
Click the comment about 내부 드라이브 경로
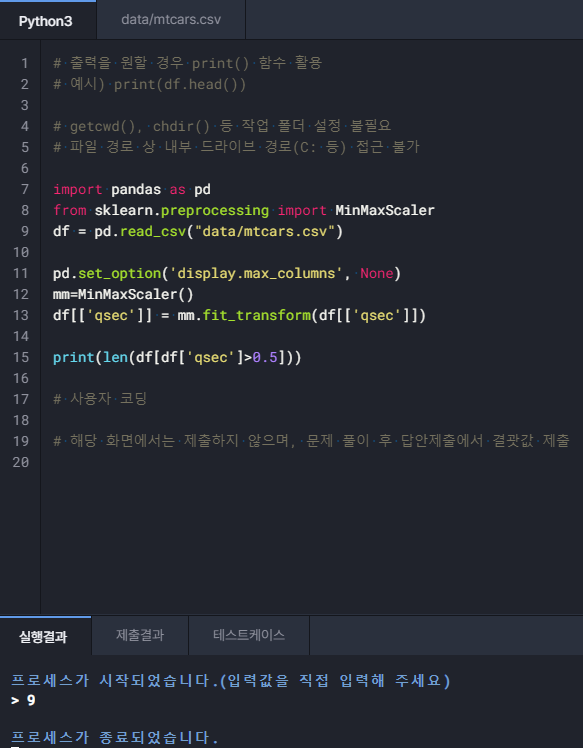(x=236, y=147)
